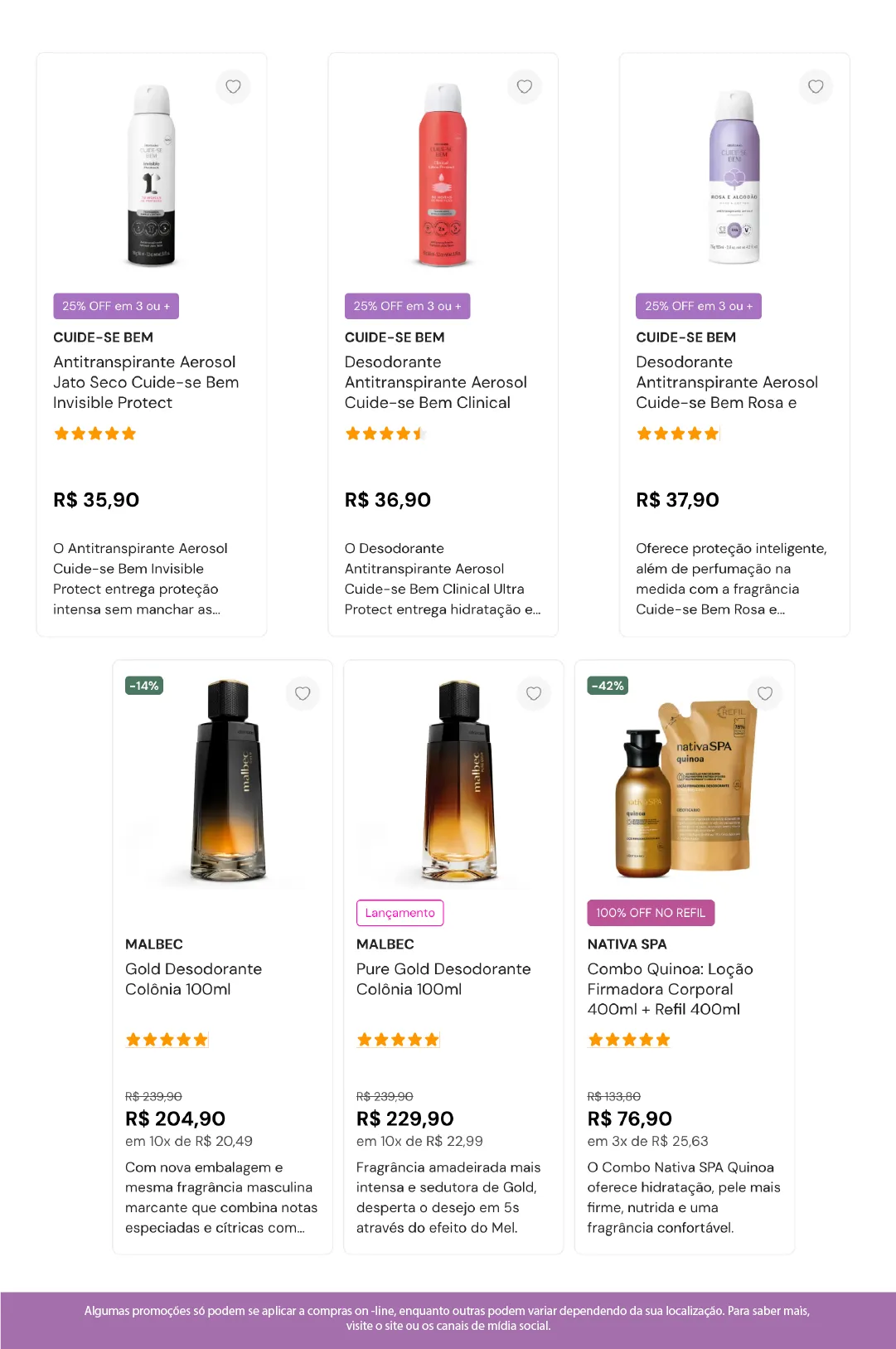Click the Malbec Pure Gold bottle image

pos(453,781)
